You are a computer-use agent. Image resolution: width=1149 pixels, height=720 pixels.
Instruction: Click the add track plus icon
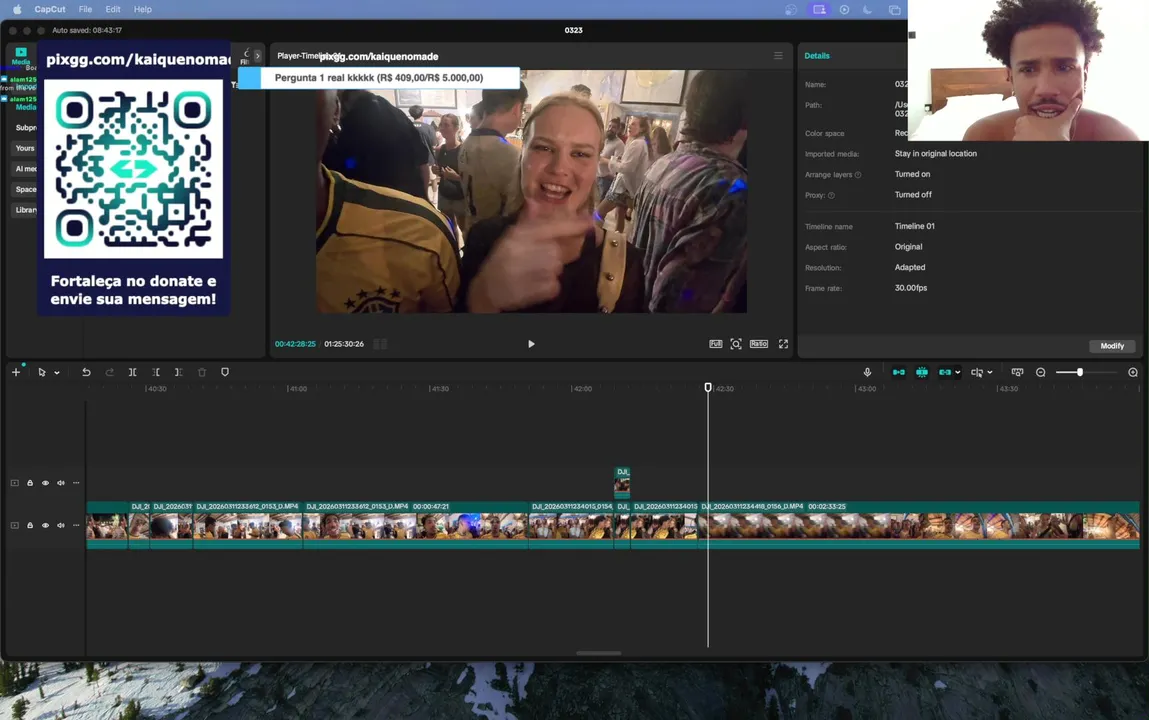coord(16,372)
